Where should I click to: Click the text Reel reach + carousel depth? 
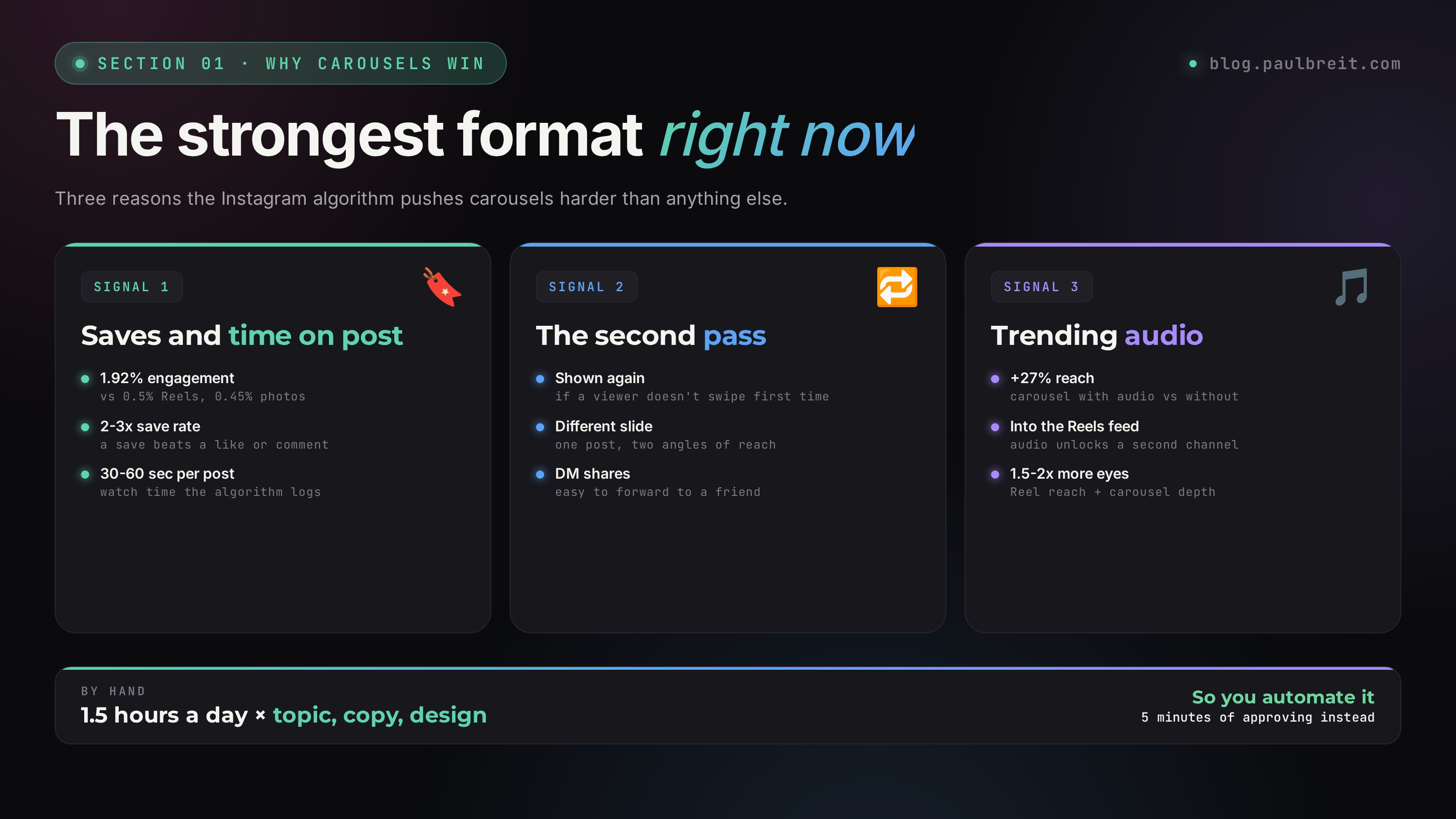(x=1112, y=492)
